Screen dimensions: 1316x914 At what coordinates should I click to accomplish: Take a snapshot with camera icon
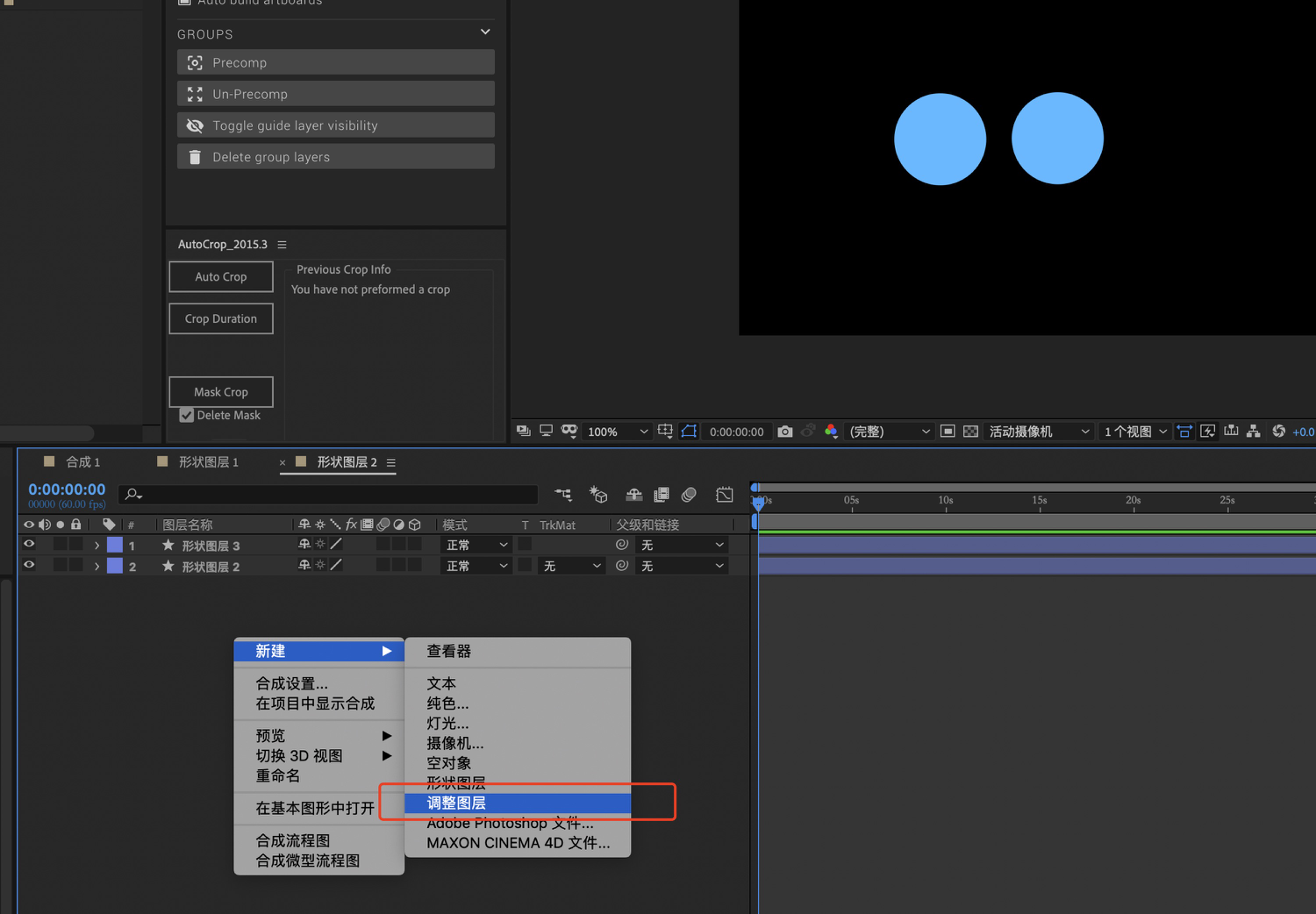pos(785,432)
